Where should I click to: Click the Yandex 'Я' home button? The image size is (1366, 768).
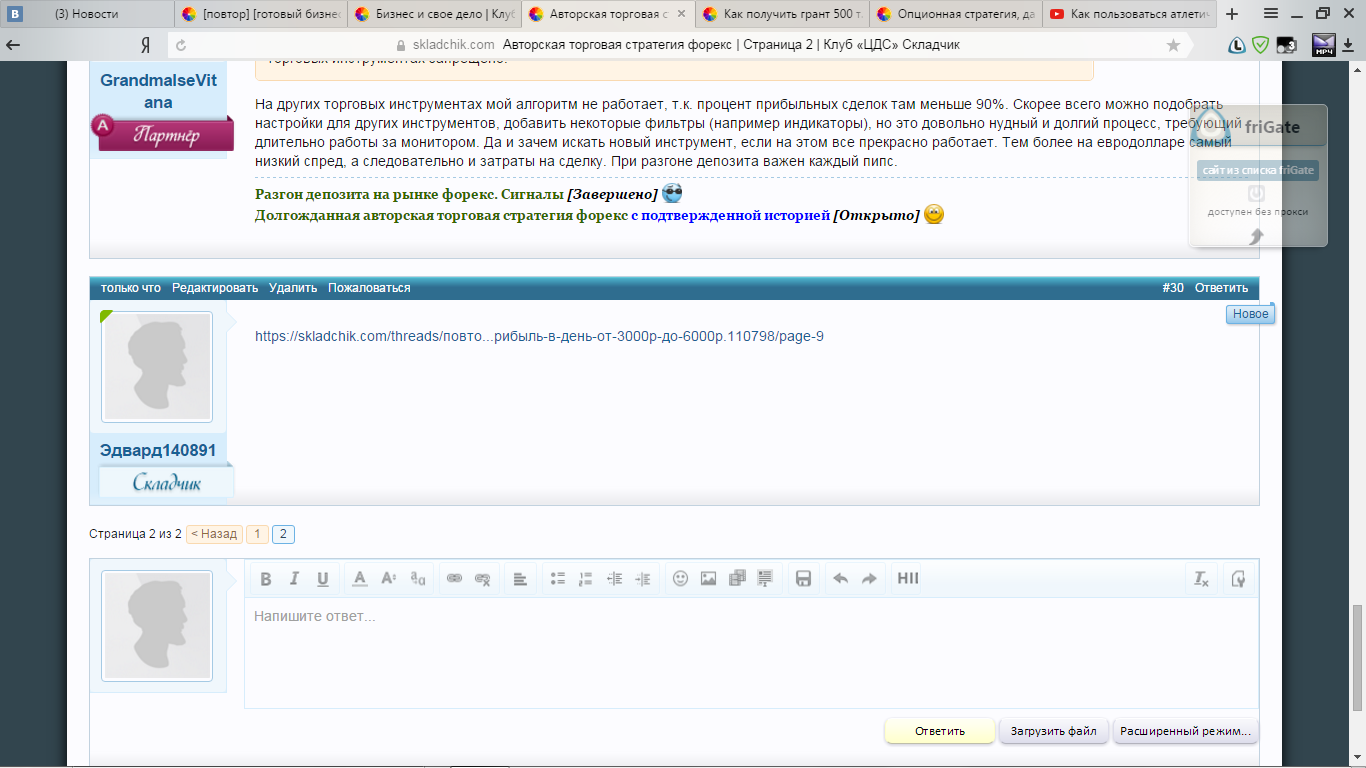145,45
